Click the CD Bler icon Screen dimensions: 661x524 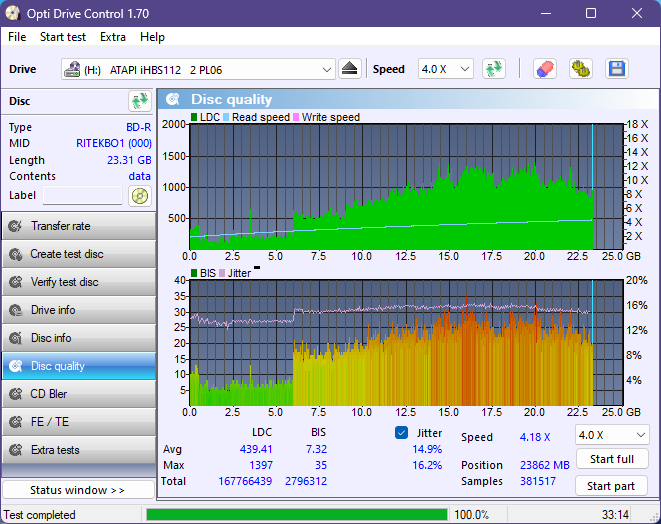[x=16, y=394]
